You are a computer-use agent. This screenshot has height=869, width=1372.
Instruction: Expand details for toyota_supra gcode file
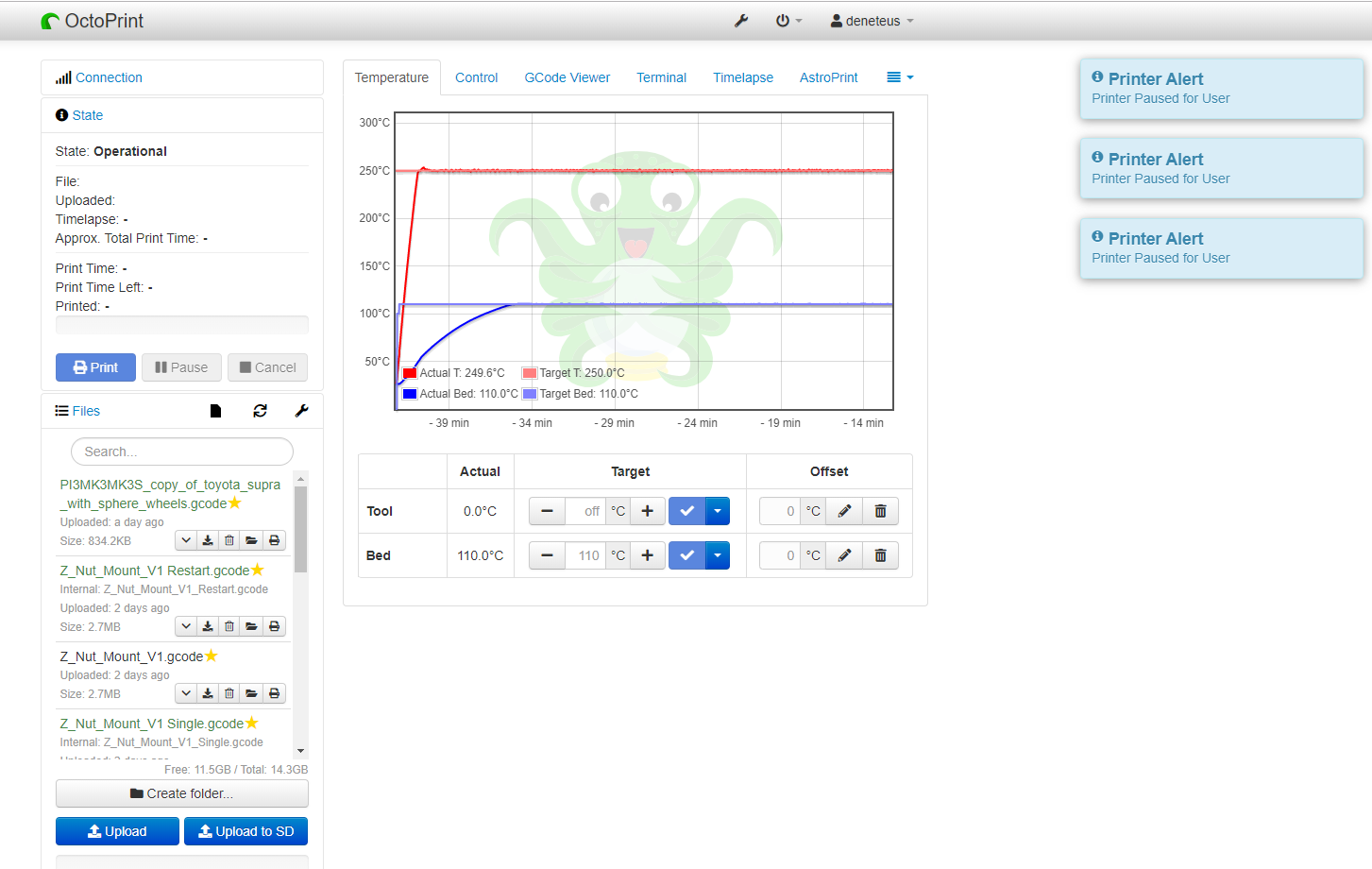coord(186,540)
